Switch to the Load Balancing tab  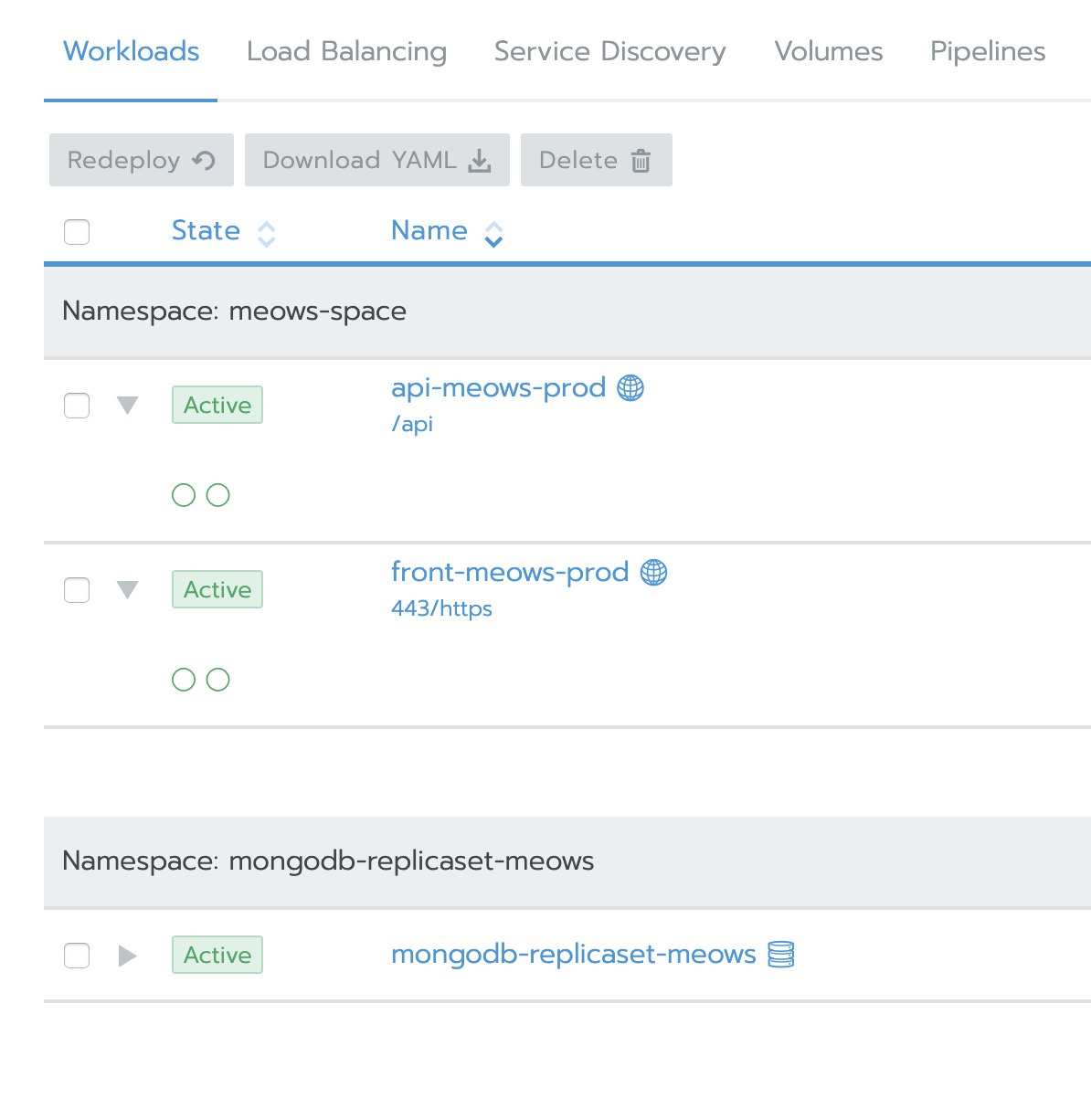(346, 51)
